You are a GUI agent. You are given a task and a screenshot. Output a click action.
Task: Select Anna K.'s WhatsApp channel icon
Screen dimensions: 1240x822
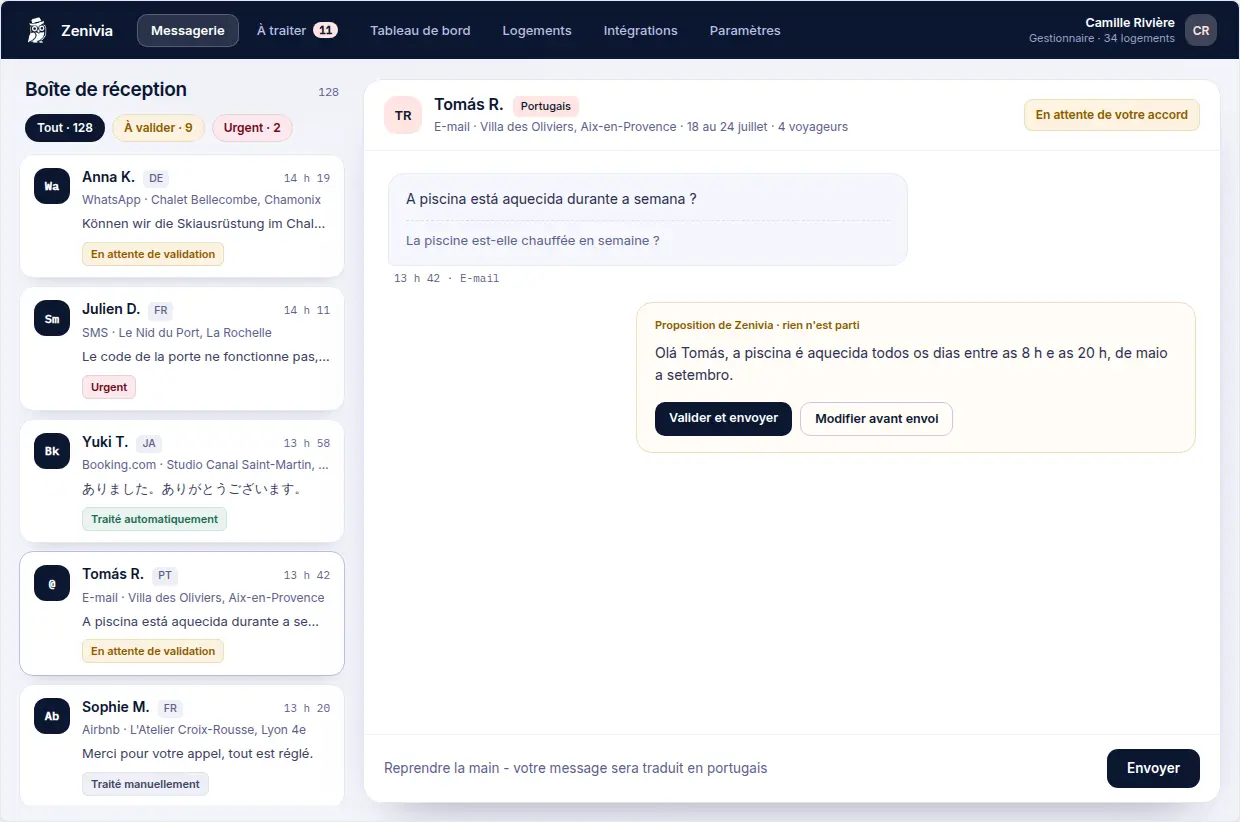tap(52, 186)
